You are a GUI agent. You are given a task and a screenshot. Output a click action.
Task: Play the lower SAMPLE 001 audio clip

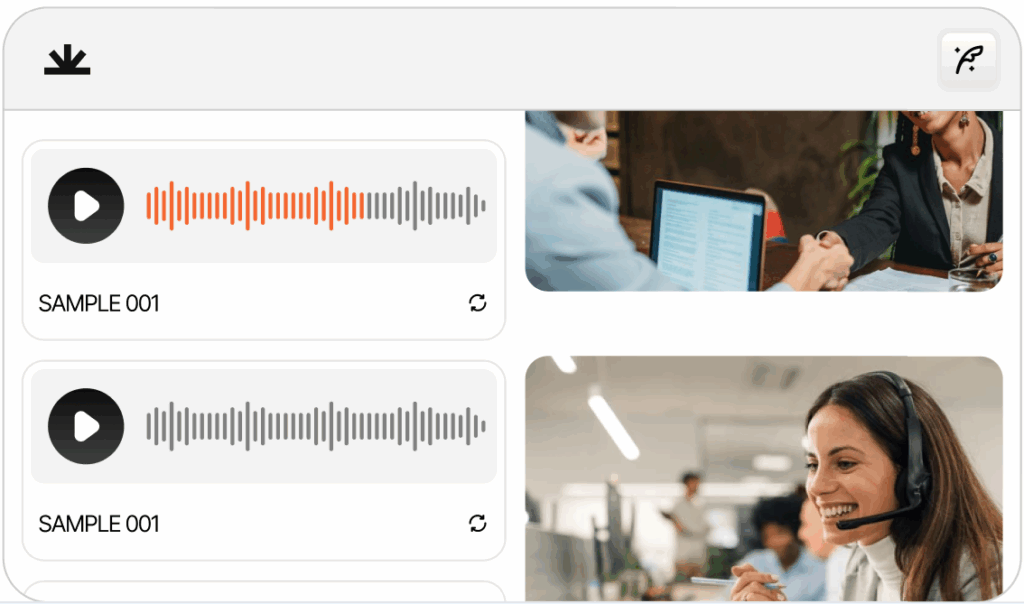[x=86, y=426]
